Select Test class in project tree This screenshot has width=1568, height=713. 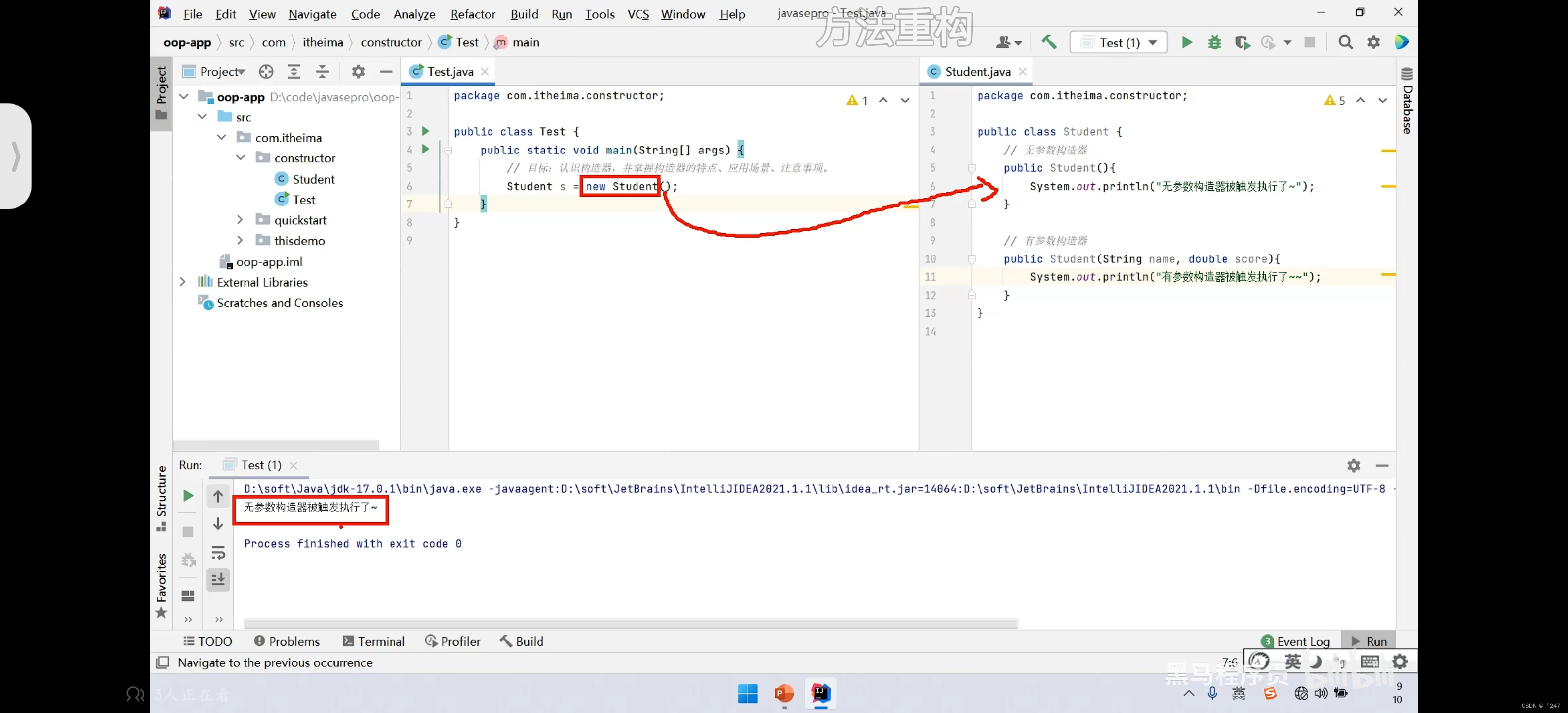pos(294,200)
